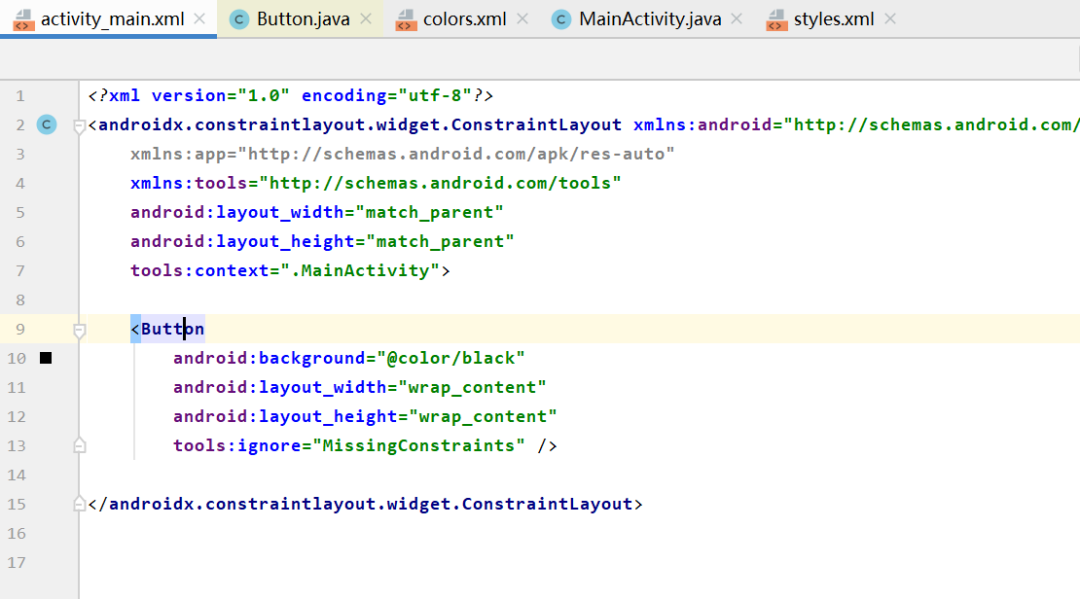The image size is (1080, 599).
Task: Open the styles.xml tab
Action: [833, 19]
